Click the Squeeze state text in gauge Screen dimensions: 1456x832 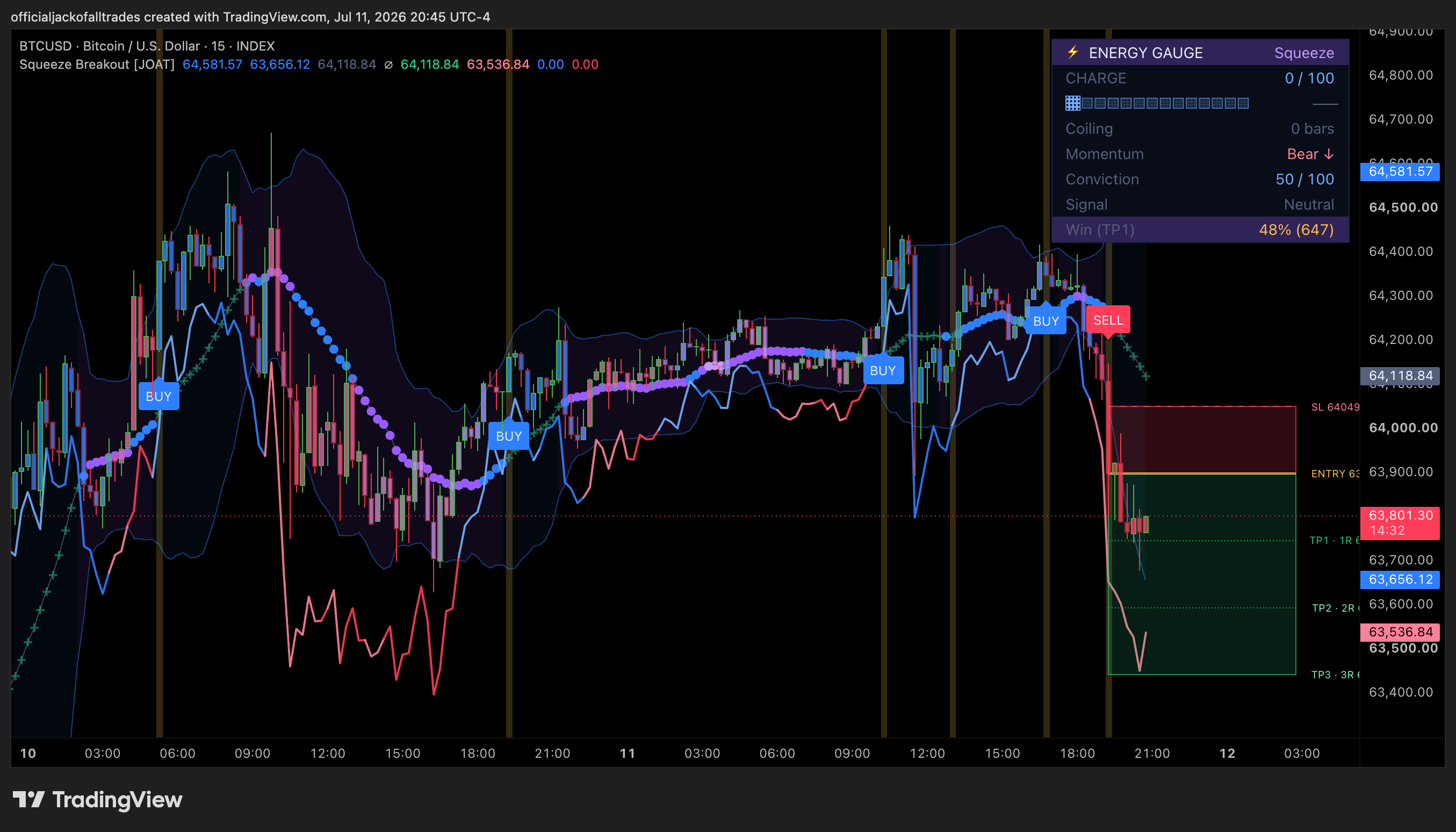point(1304,53)
